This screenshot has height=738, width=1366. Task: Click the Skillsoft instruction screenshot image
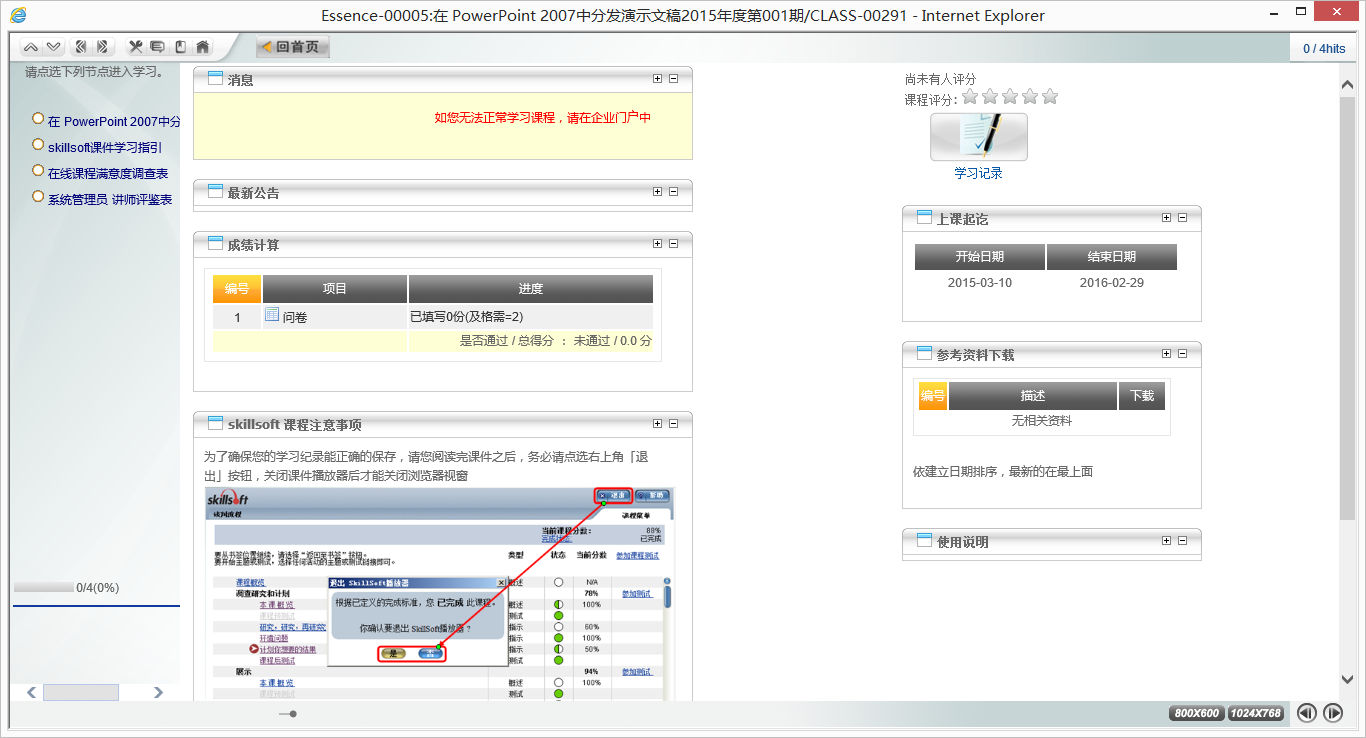(x=439, y=594)
